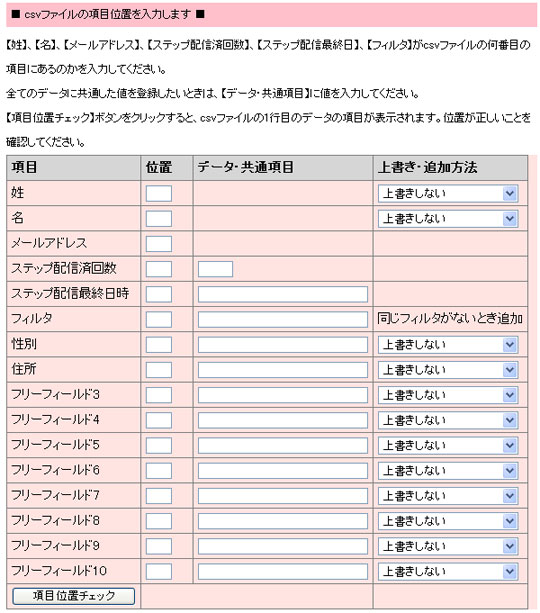This screenshot has height=613, width=540.
Task: Expand the 上書き dropdown for フリーフィールド3
Action: (x=448, y=395)
